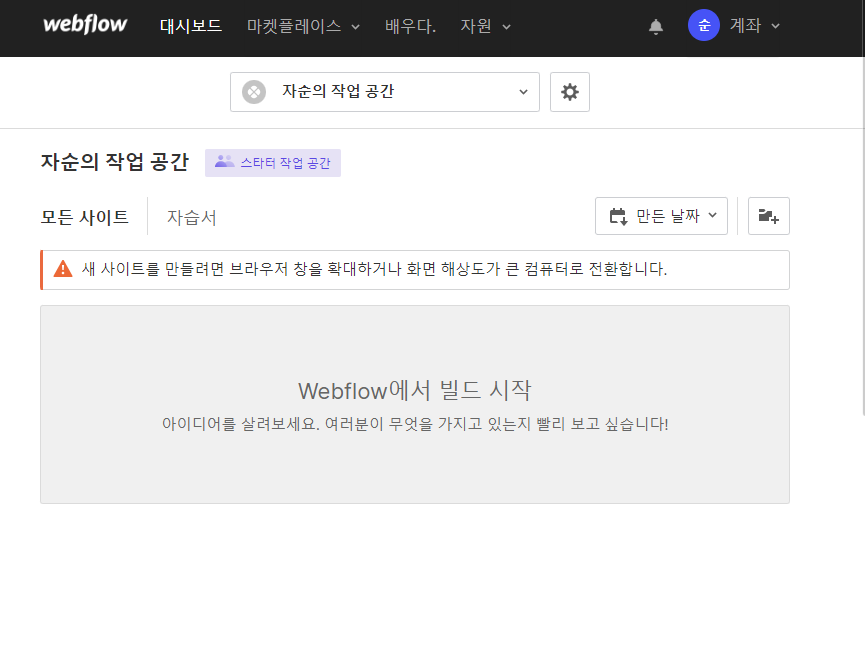Image resolution: width=865 pixels, height=659 pixels.
Task: Click people icon in 스타터 작업 공간 badge
Action: [x=225, y=162]
